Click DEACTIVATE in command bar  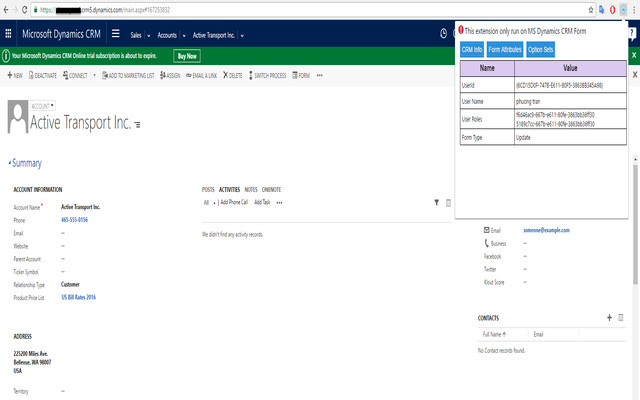coord(43,76)
